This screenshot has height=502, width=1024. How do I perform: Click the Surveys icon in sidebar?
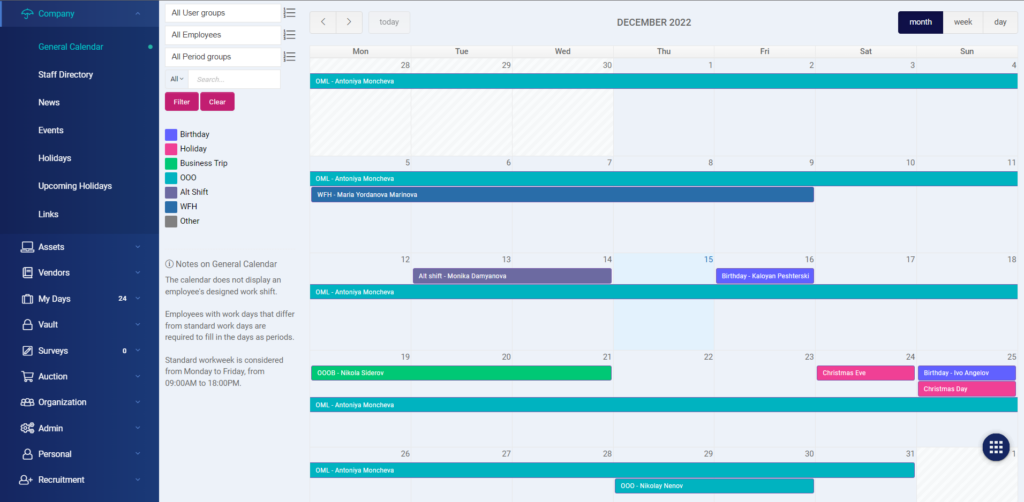point(29,351)
